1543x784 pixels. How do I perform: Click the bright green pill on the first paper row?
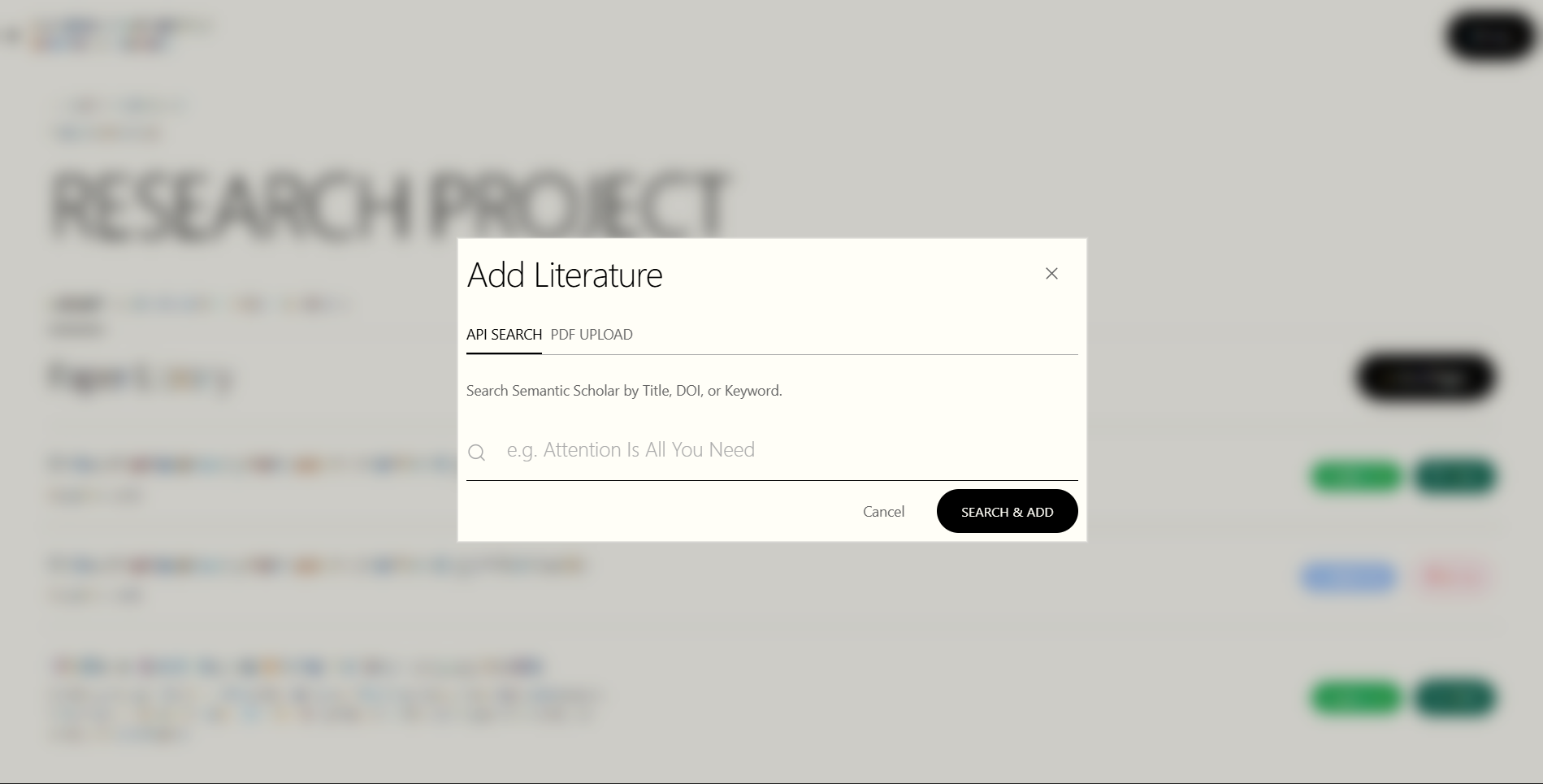point(1357,476)
